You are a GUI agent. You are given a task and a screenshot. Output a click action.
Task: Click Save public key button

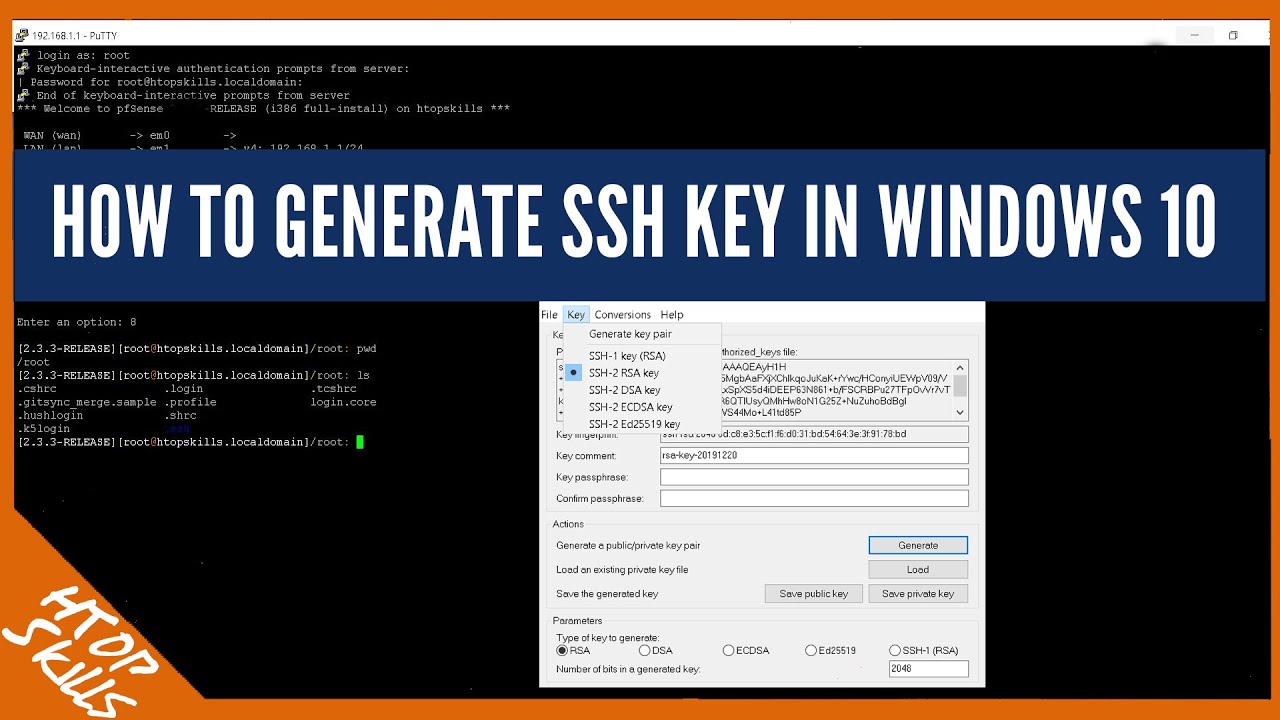pos(814,593)
